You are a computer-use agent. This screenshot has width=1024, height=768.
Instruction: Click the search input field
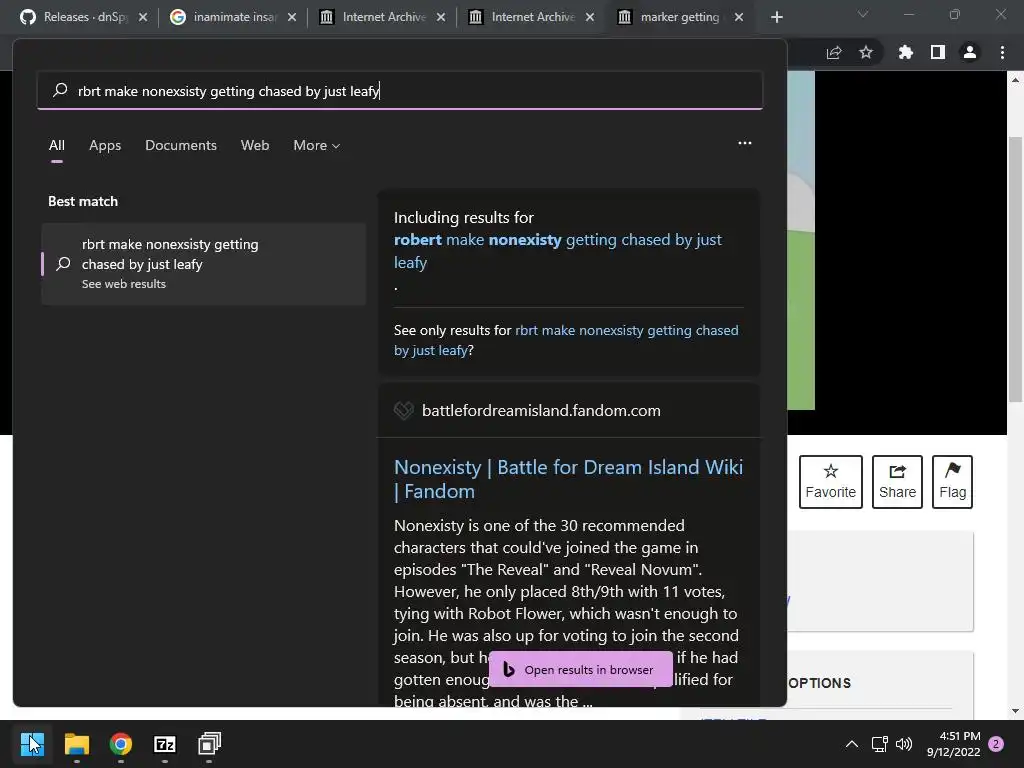point(400,91)
